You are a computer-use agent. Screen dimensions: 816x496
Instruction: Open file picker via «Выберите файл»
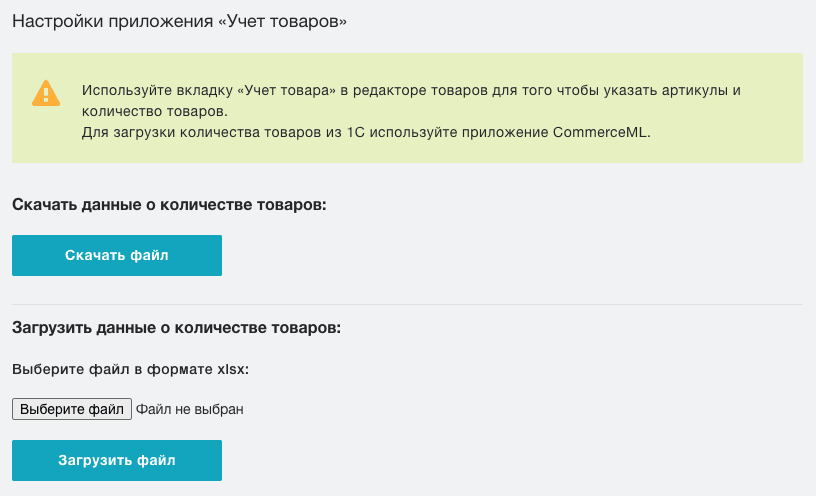72,409
